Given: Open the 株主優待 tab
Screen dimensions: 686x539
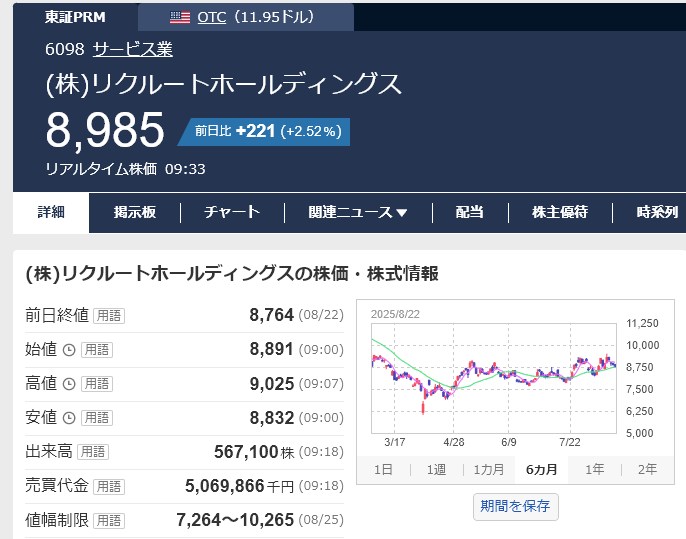Looking at the screenshot, I should (560, 212).
